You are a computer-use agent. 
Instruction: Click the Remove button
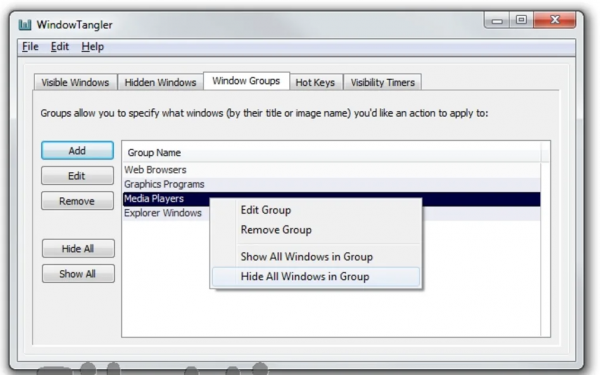(77, 201)
